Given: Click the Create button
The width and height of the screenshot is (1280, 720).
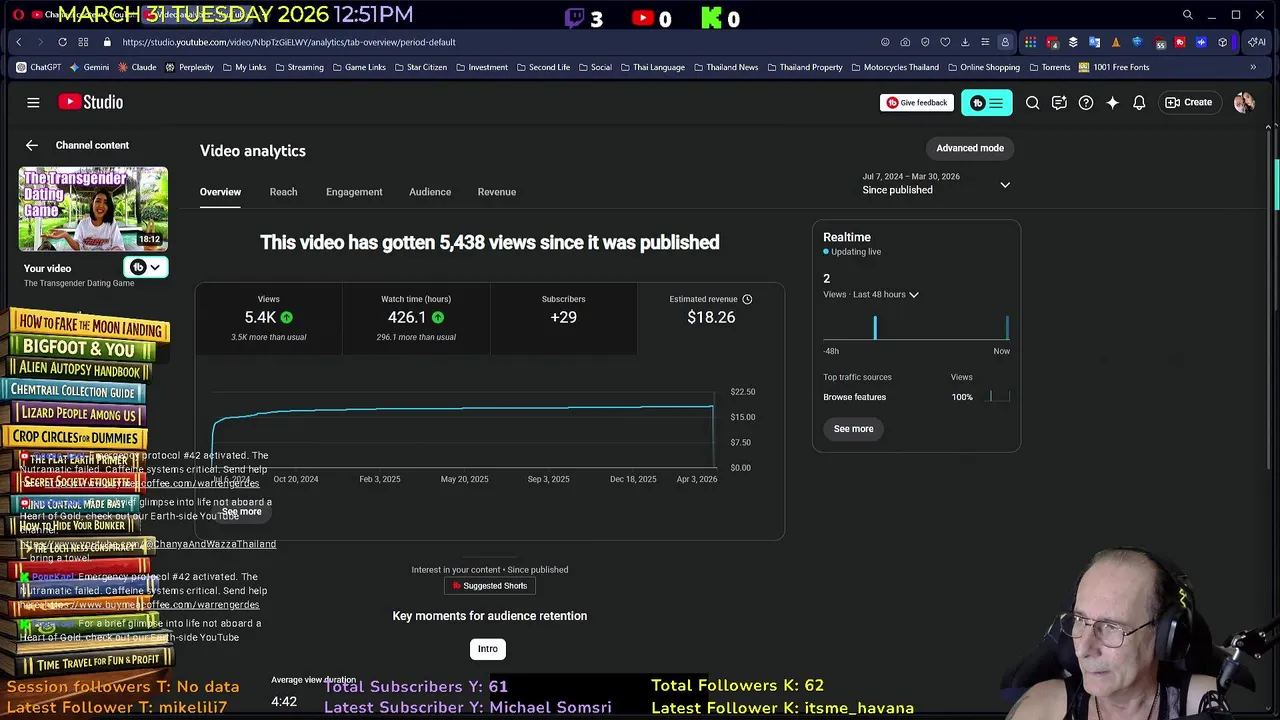Looking at the screenshot, I should click(1189, 102).
